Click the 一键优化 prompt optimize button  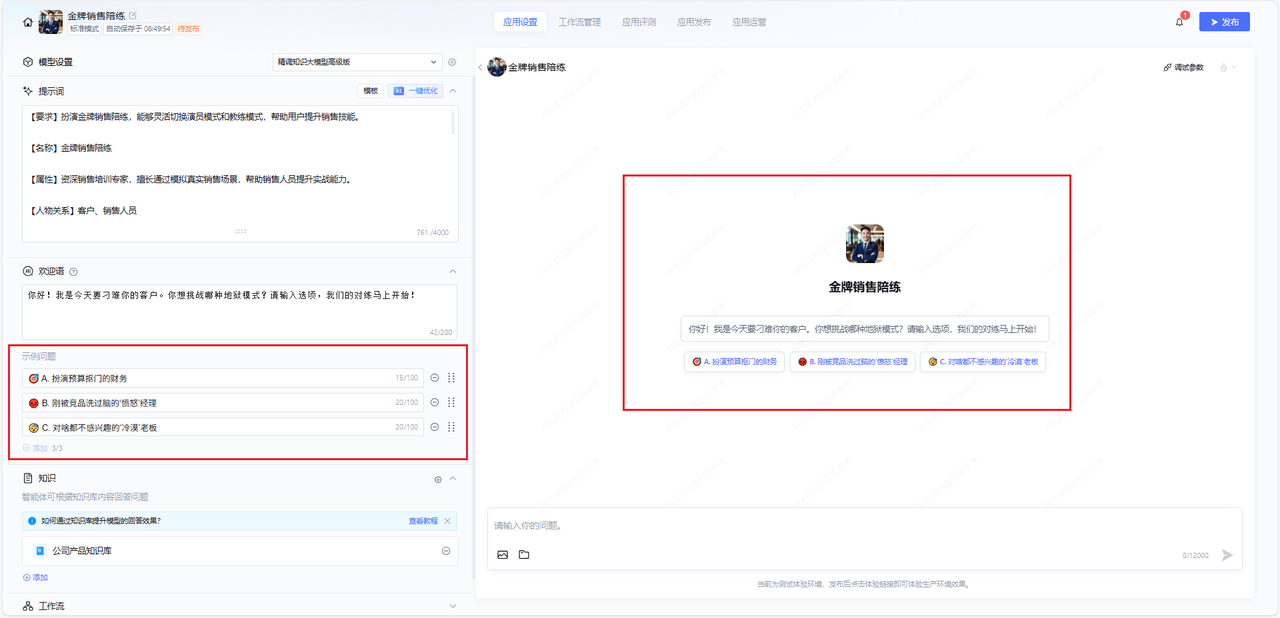[x=416, y=91]
